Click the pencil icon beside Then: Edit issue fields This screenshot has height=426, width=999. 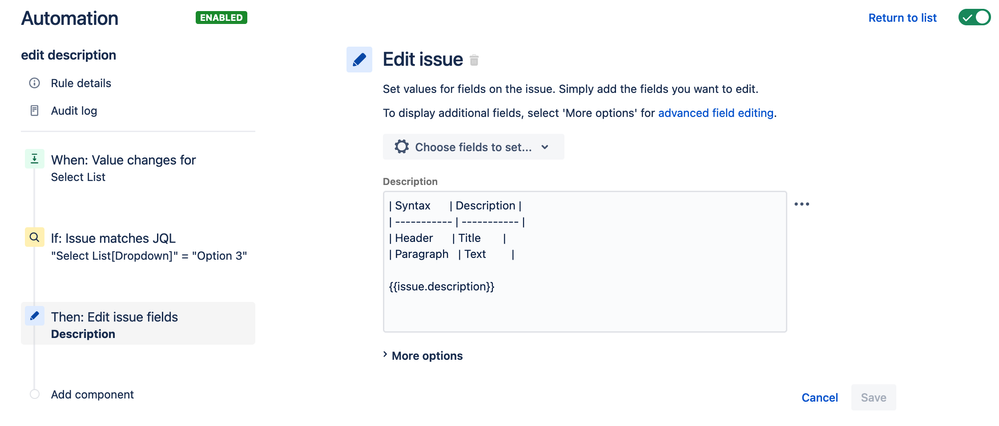34,316
